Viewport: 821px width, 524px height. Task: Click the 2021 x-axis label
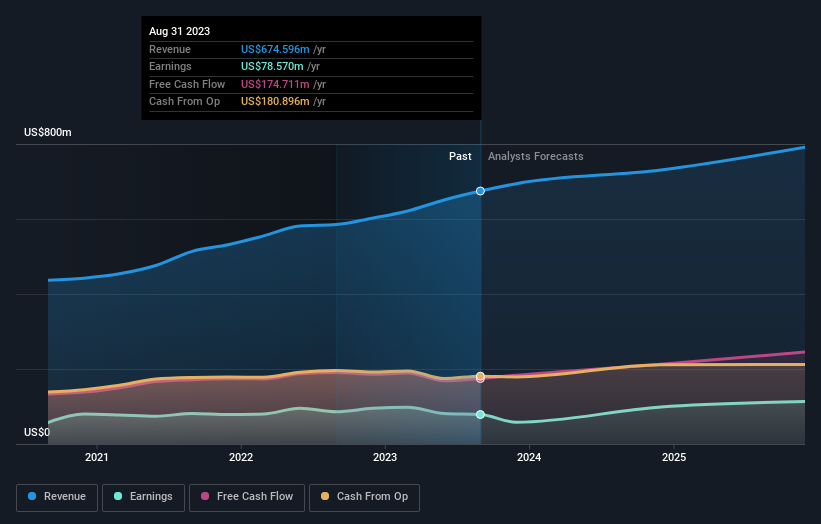tap(97, 457)
